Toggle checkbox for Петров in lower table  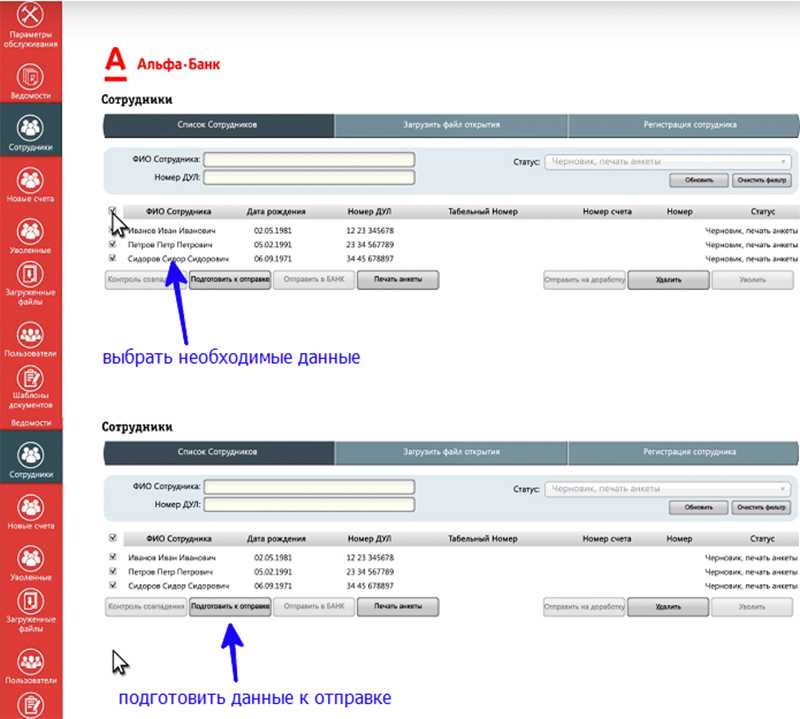coord(113,571)
